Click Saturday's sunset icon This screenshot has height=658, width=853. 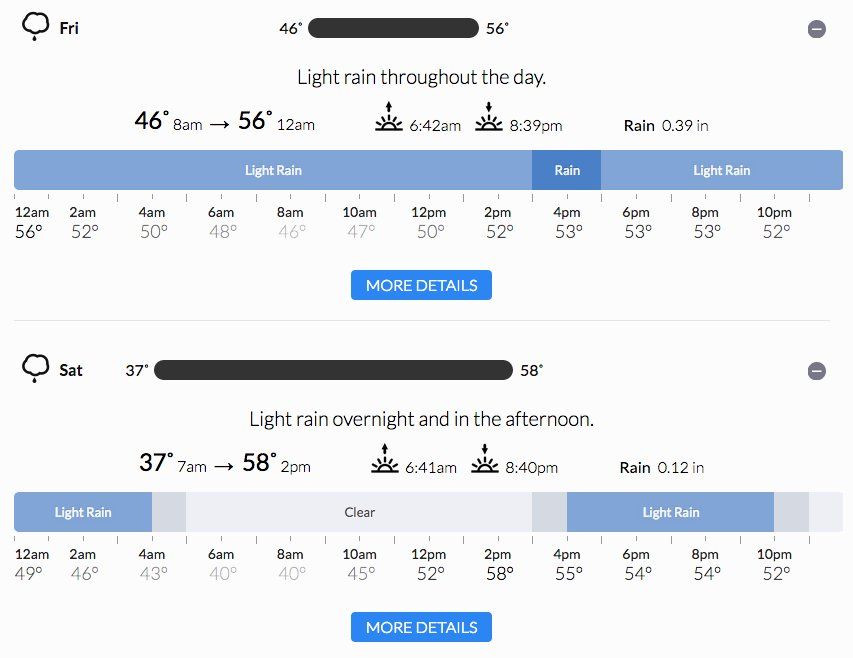[x=485, y=460]
